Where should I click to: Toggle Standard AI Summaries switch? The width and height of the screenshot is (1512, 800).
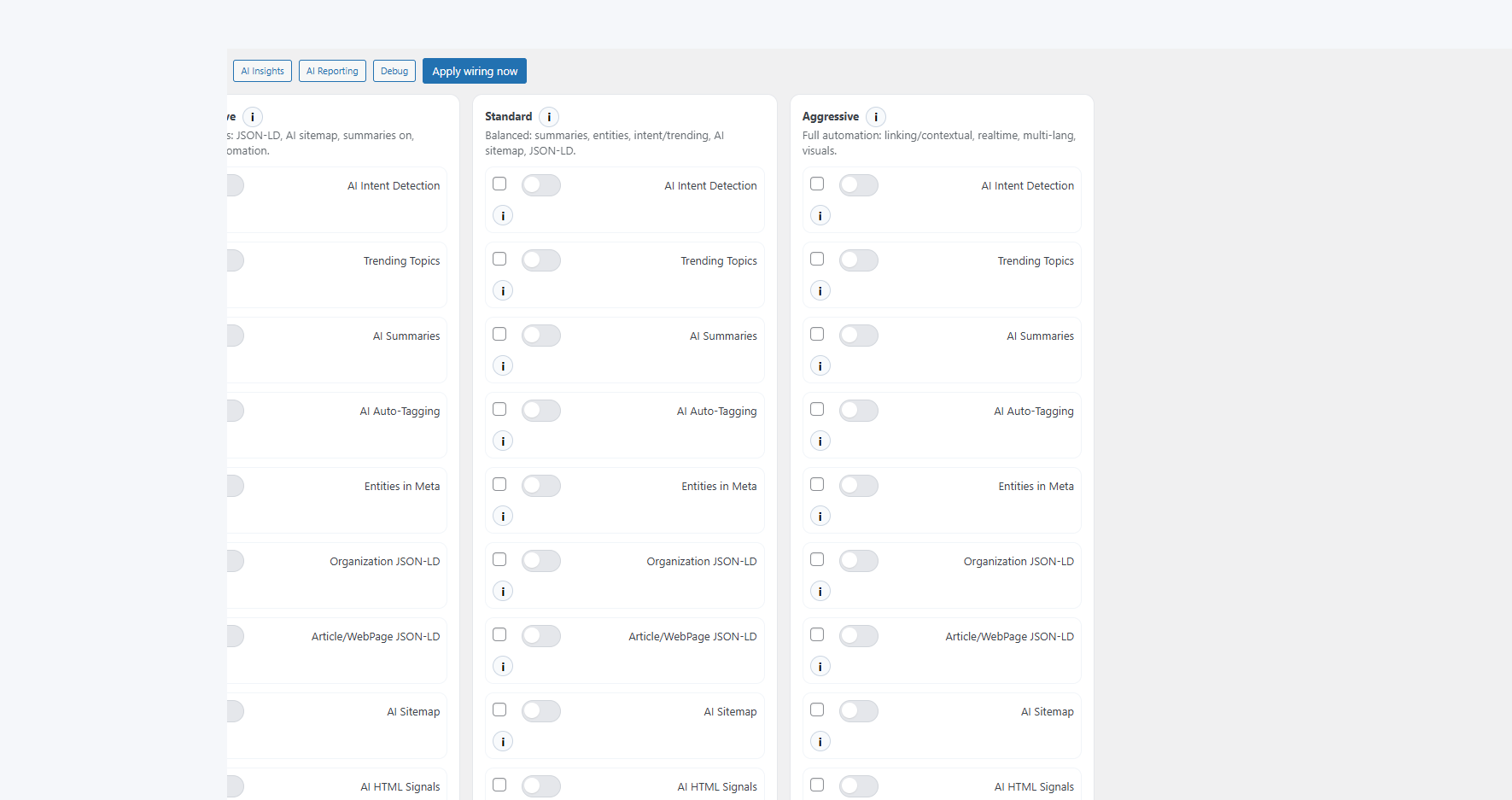541,336
